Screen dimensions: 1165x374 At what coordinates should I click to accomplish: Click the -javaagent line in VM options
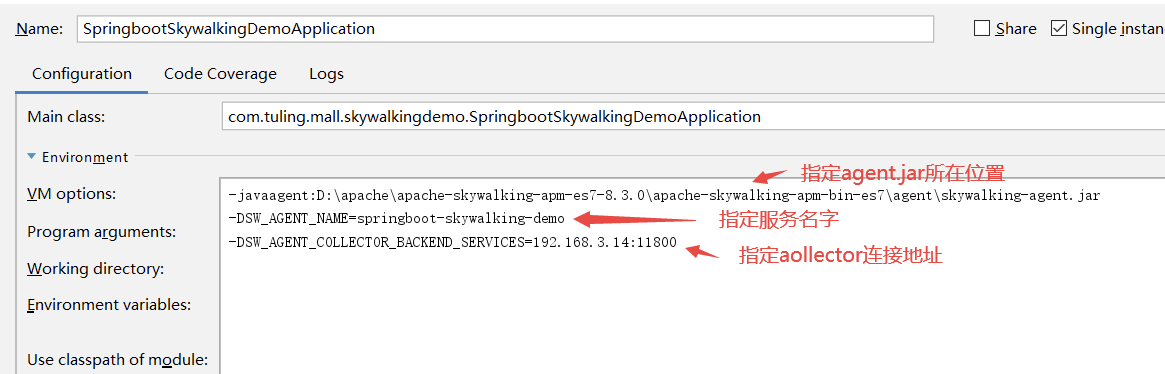(664, 196)
